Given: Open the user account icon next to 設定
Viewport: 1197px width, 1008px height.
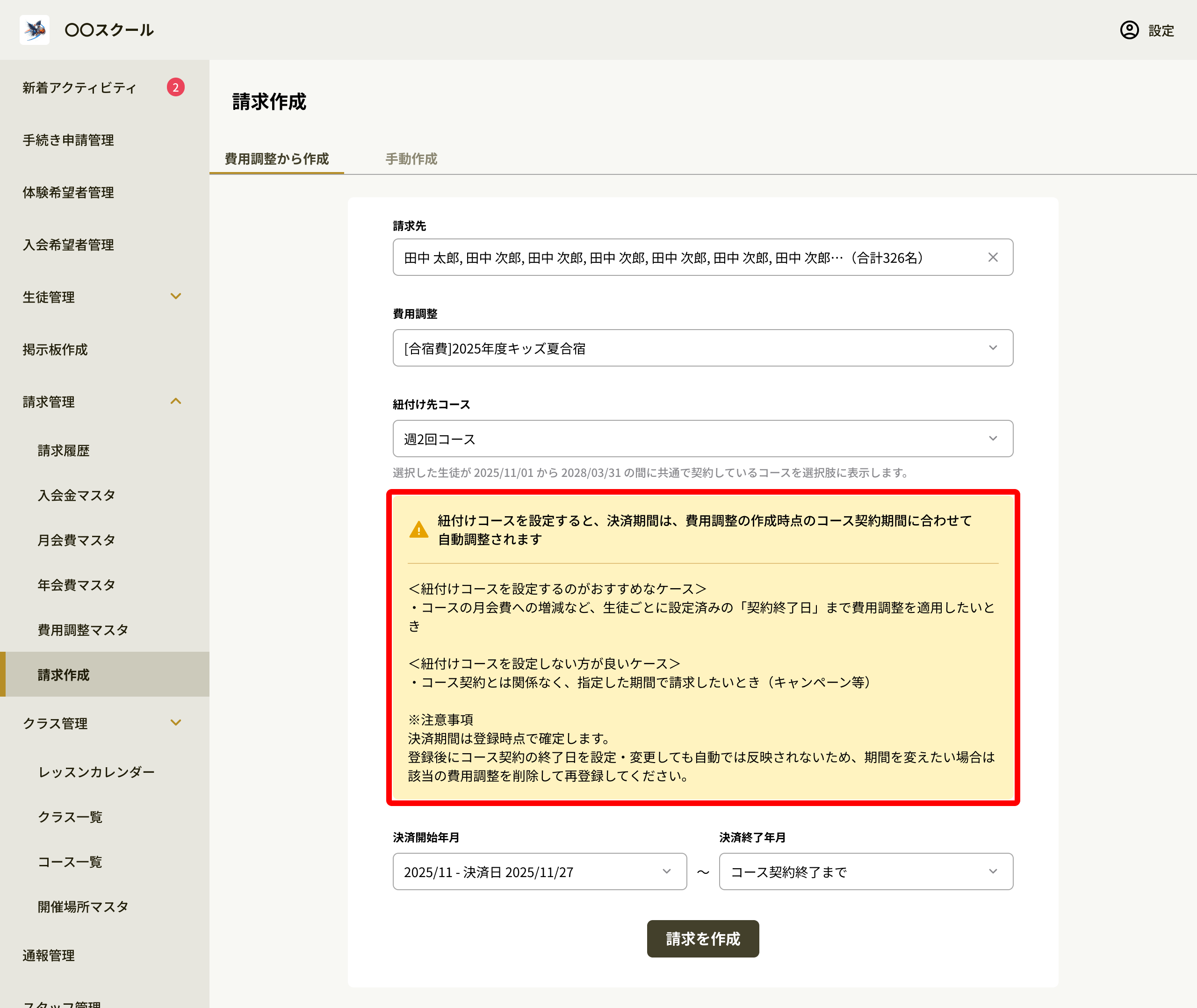Looking at the screenshot, I should coord(1129,30).
